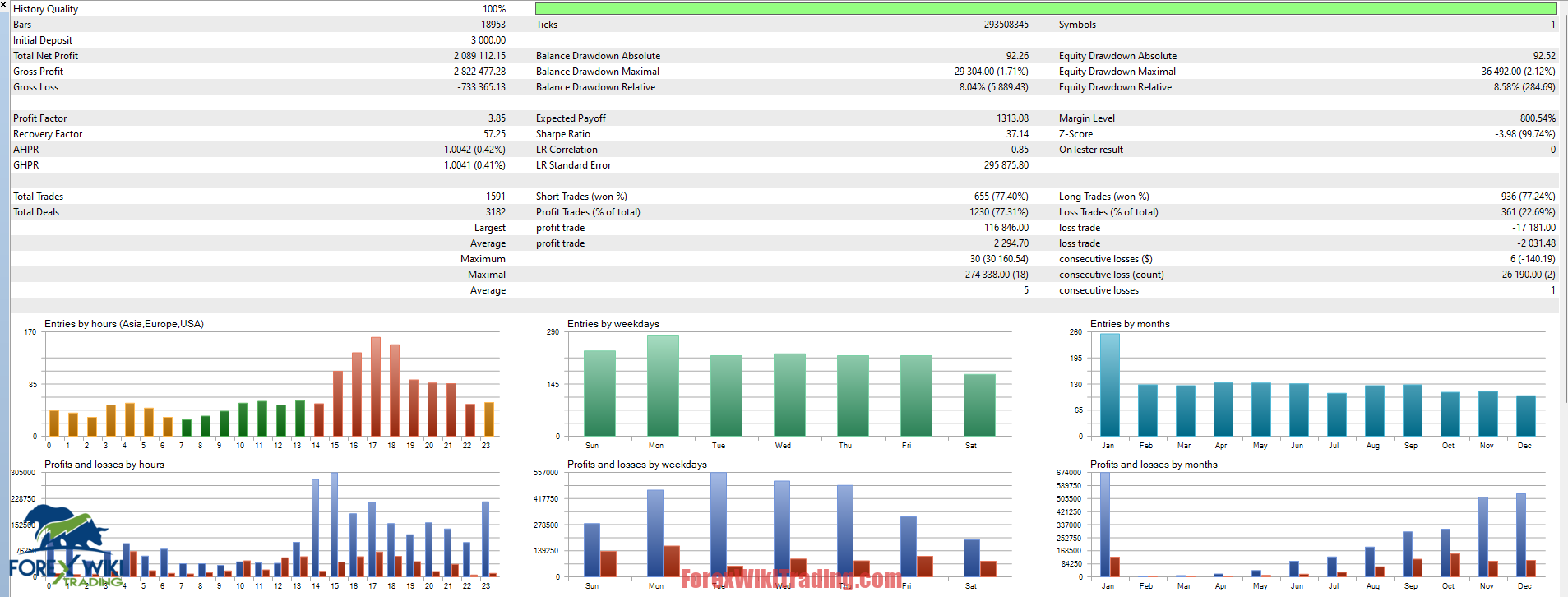Click the hour 15 blue bar in Profits by hours
Viewport: 1568px width, 597px height.
click(x=334, y=524)
